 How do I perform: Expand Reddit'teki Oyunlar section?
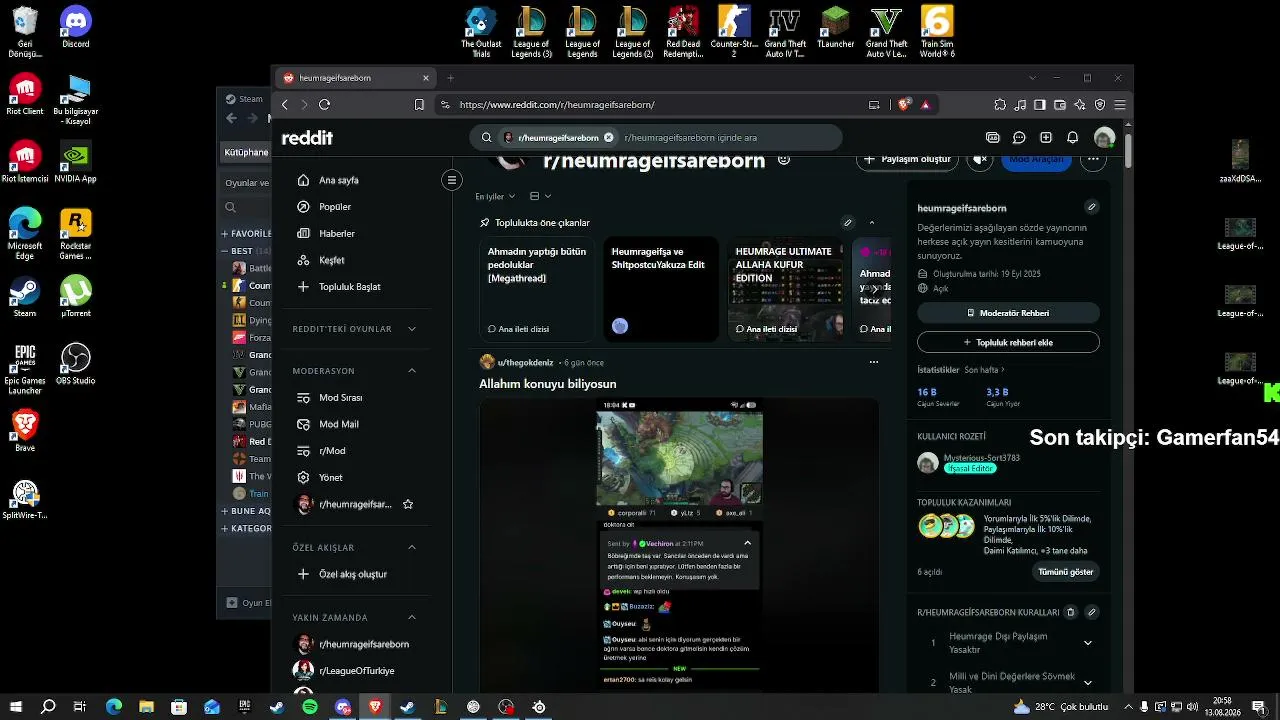pyautogui.click(x=412, y=329)
